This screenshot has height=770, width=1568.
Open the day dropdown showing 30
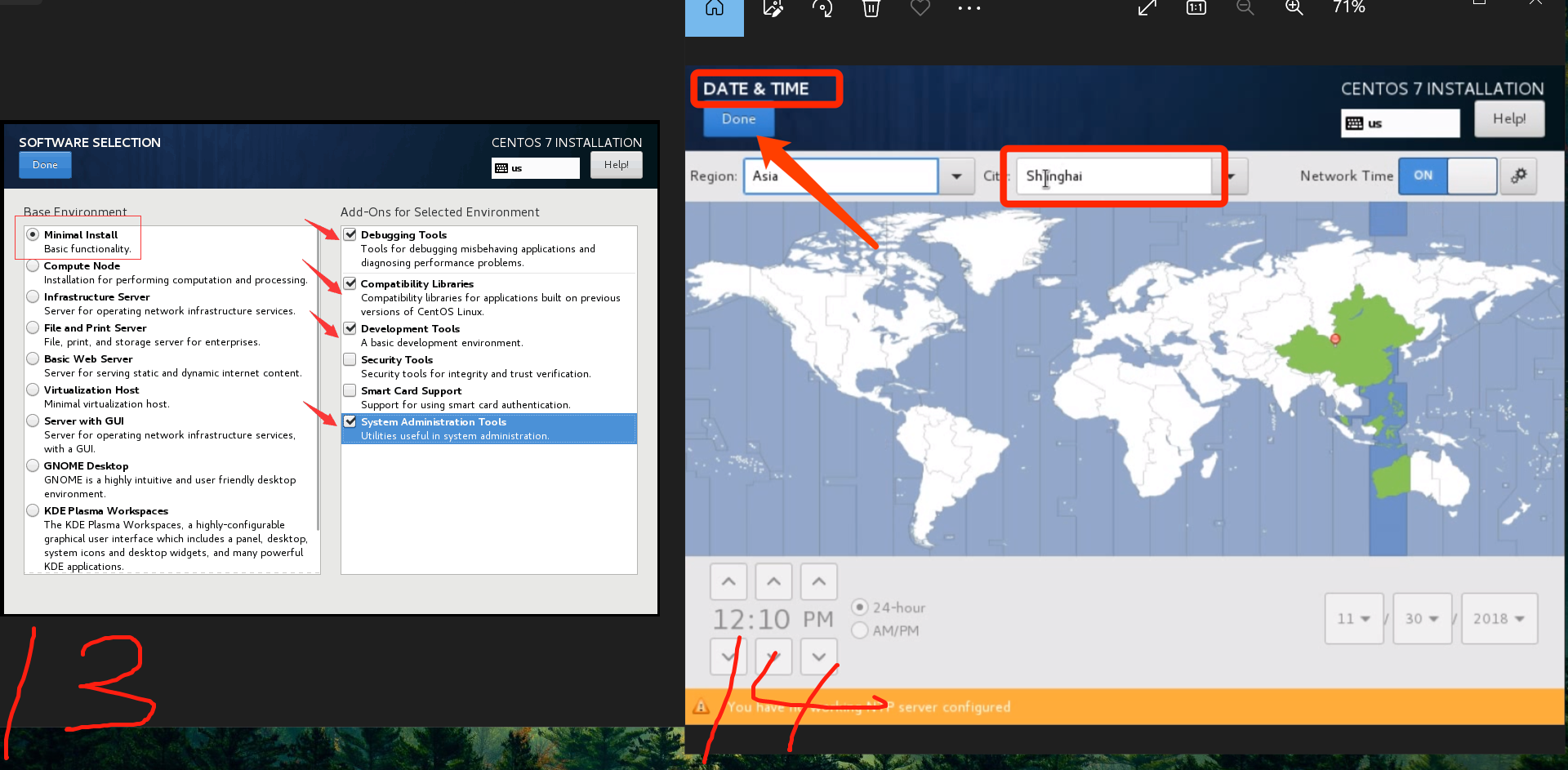tap(1422, 619)
